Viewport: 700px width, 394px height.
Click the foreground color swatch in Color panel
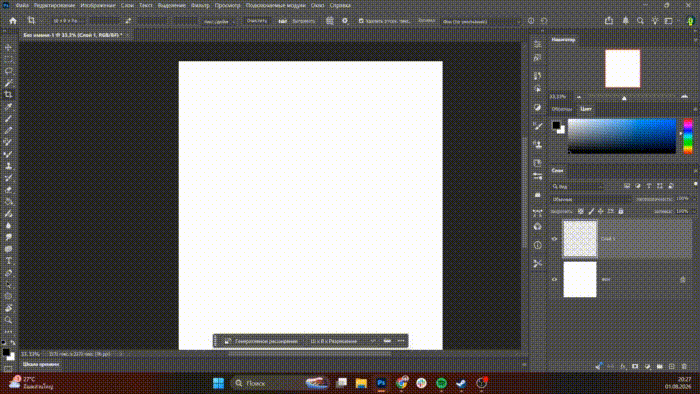556,125
